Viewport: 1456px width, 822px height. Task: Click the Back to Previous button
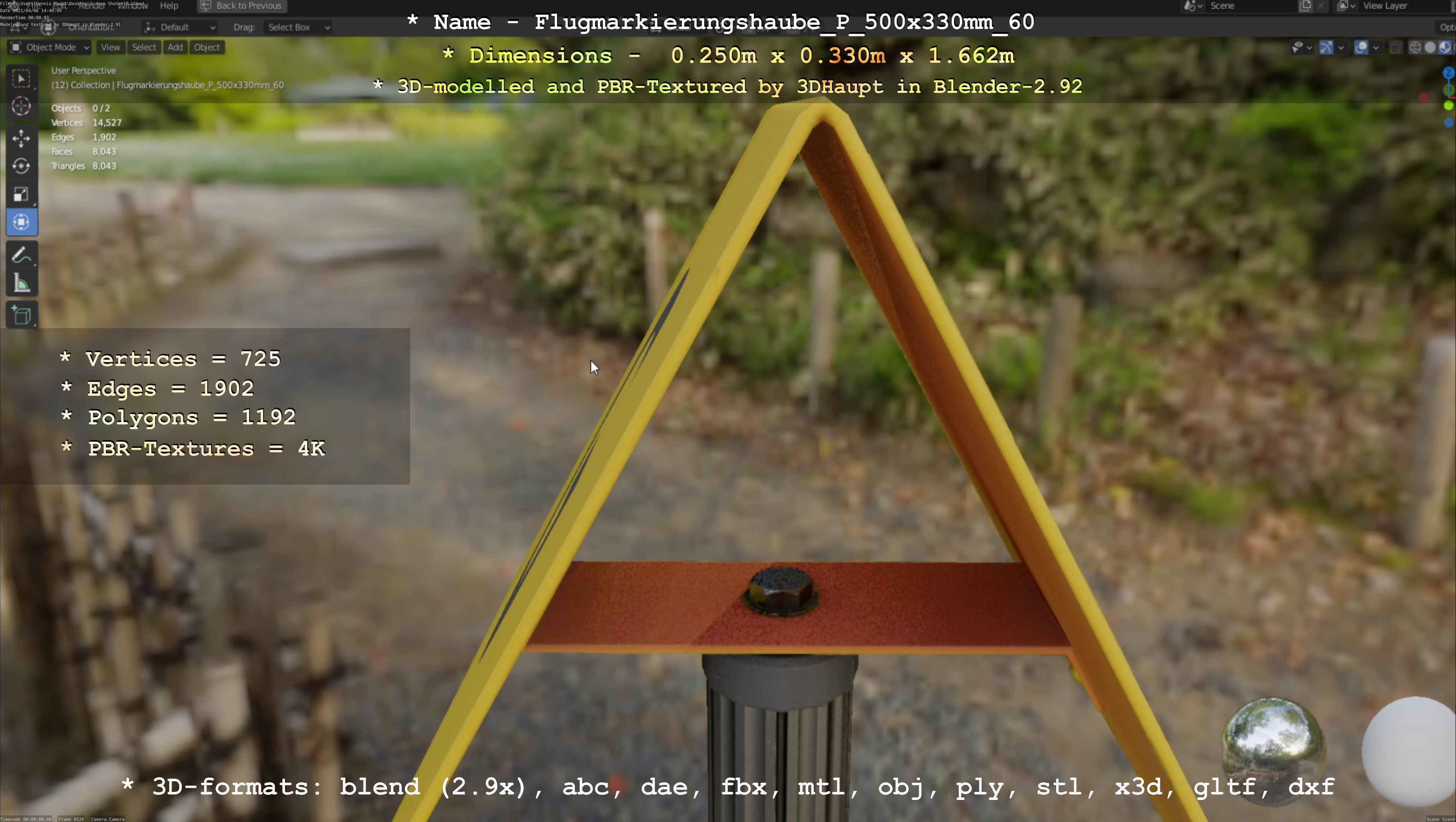[x=242, y=6]
